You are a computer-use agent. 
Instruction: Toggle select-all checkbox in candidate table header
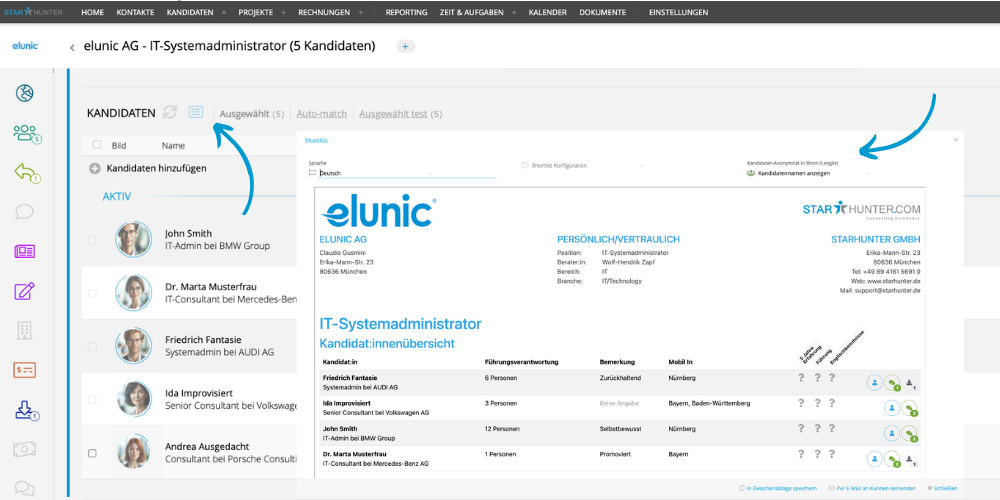click(97, 145)
